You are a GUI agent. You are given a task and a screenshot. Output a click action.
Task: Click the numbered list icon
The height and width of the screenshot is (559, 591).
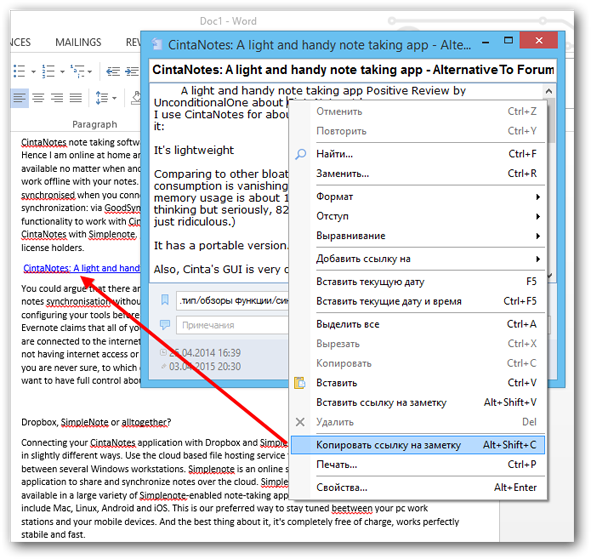pos(48,71)
